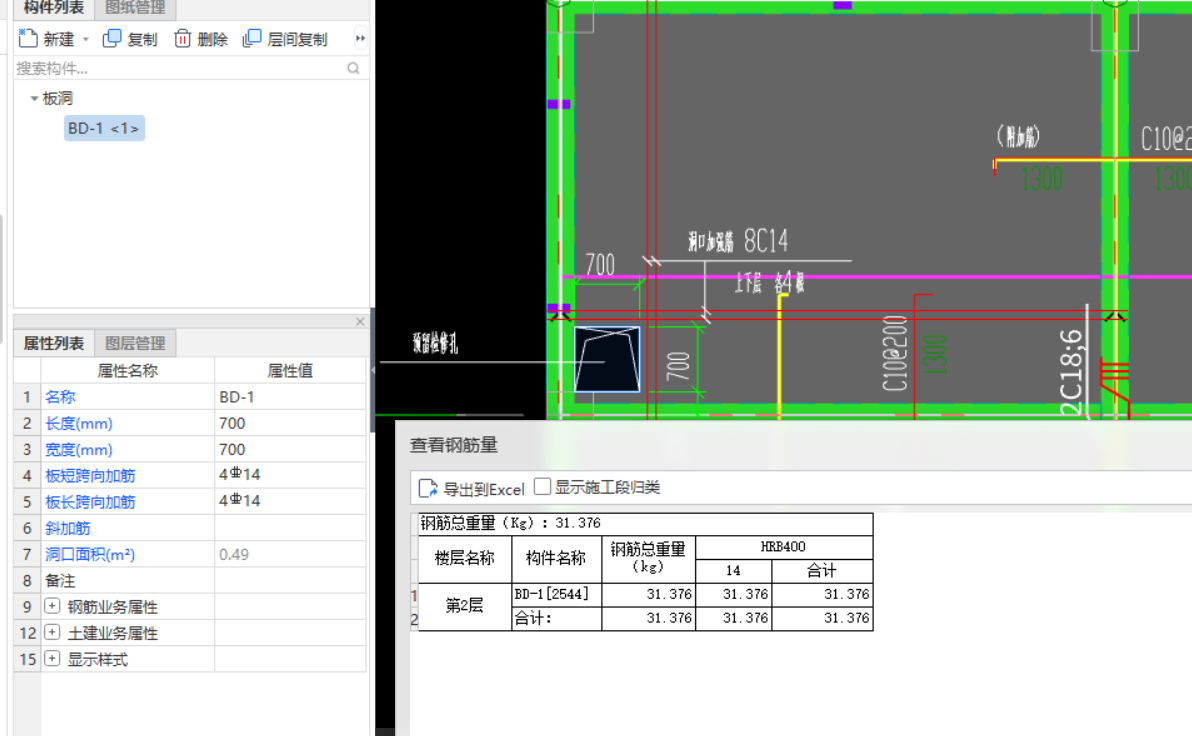Enable 显示施工段归类 checkbox
Image resolution: width=1192 pixels, height=736 pixels.
(x=542, y=487)
